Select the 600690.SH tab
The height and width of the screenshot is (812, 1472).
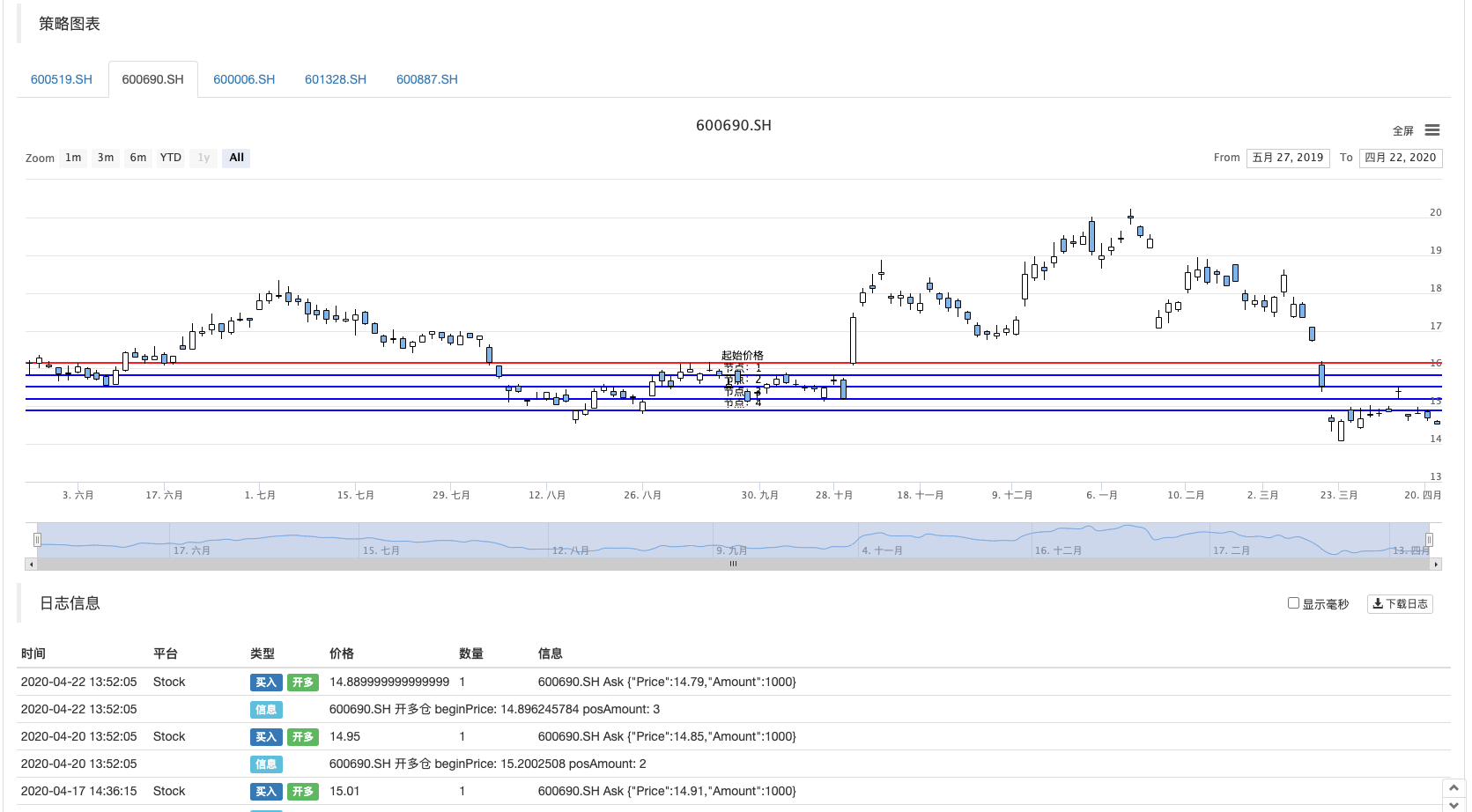tap(153, 79)
